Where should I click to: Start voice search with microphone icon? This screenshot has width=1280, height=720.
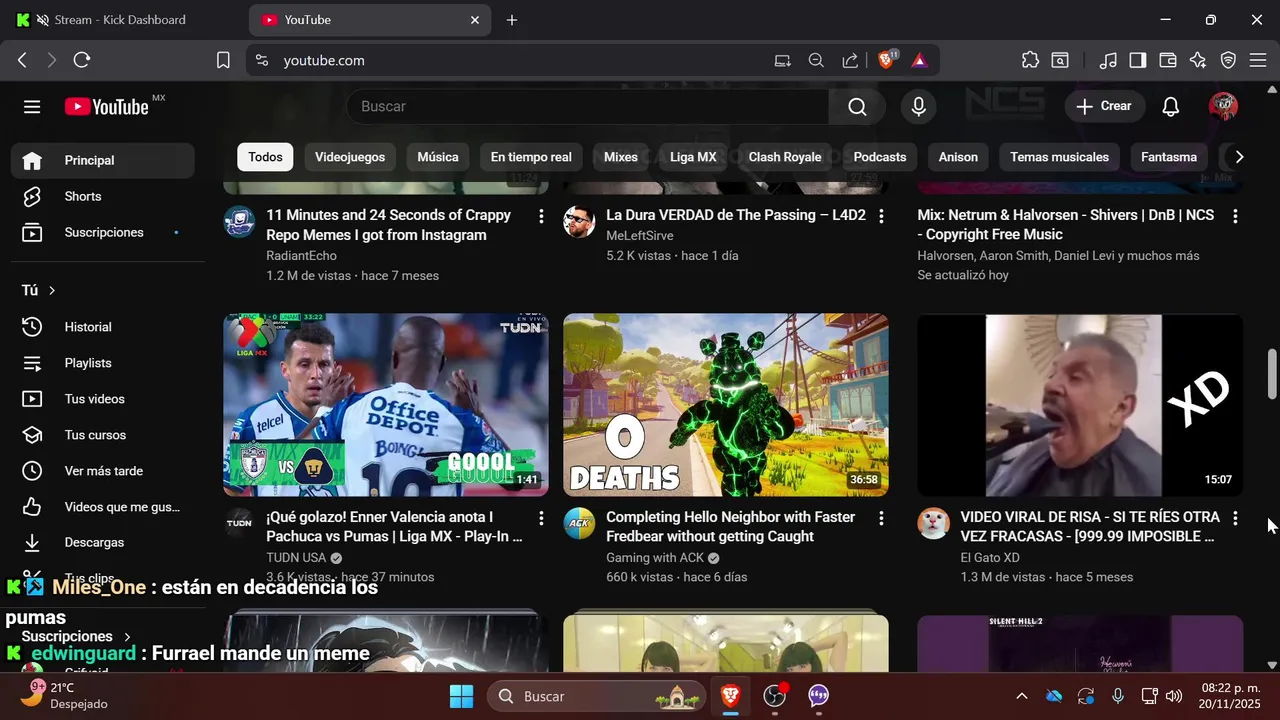[919, 106]
